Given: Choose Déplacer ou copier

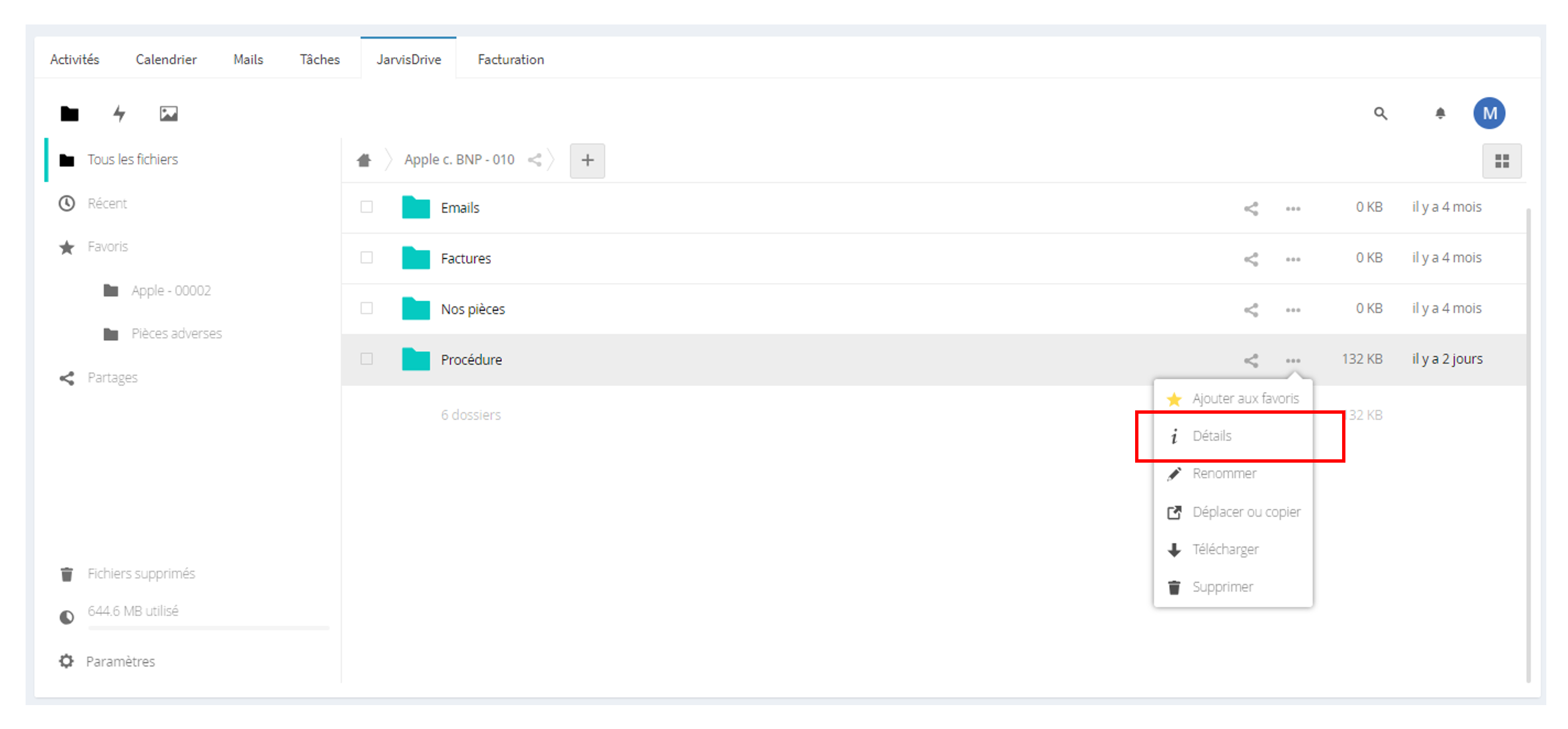Looking at the screenshot, I should [1232, 512].
